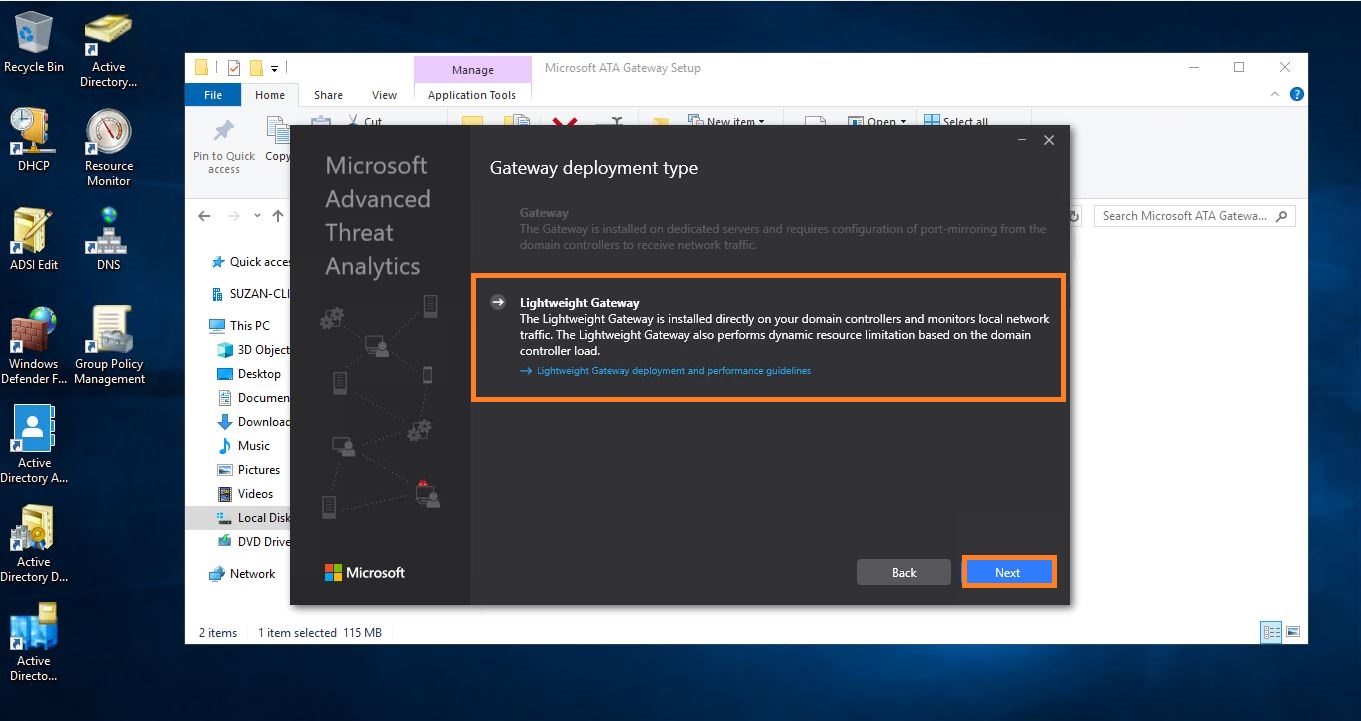
Task: Open Videos folder in navigation pane
Action: click(x=246, y=494)
